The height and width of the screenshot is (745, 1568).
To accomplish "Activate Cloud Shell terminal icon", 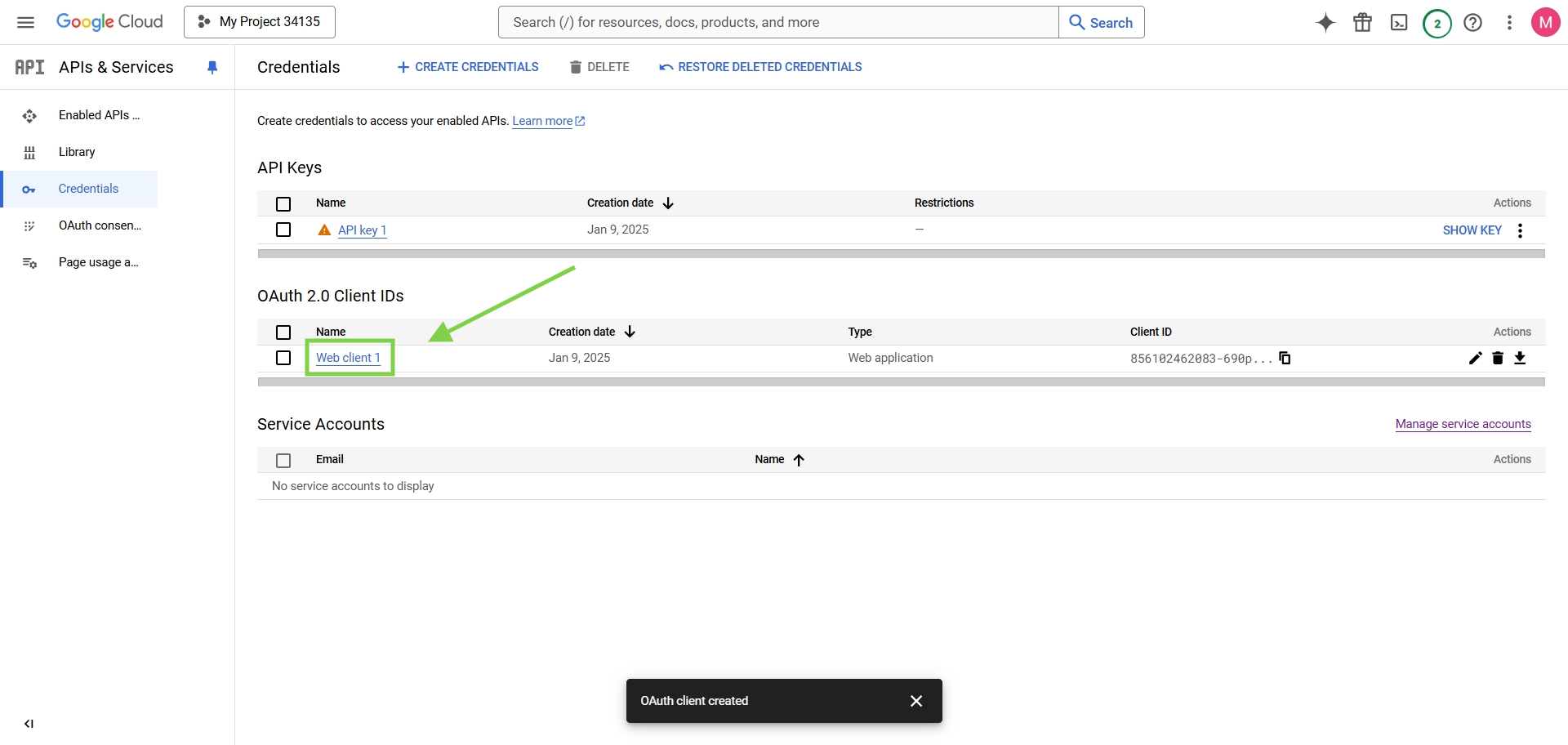I will (1399, 23).
